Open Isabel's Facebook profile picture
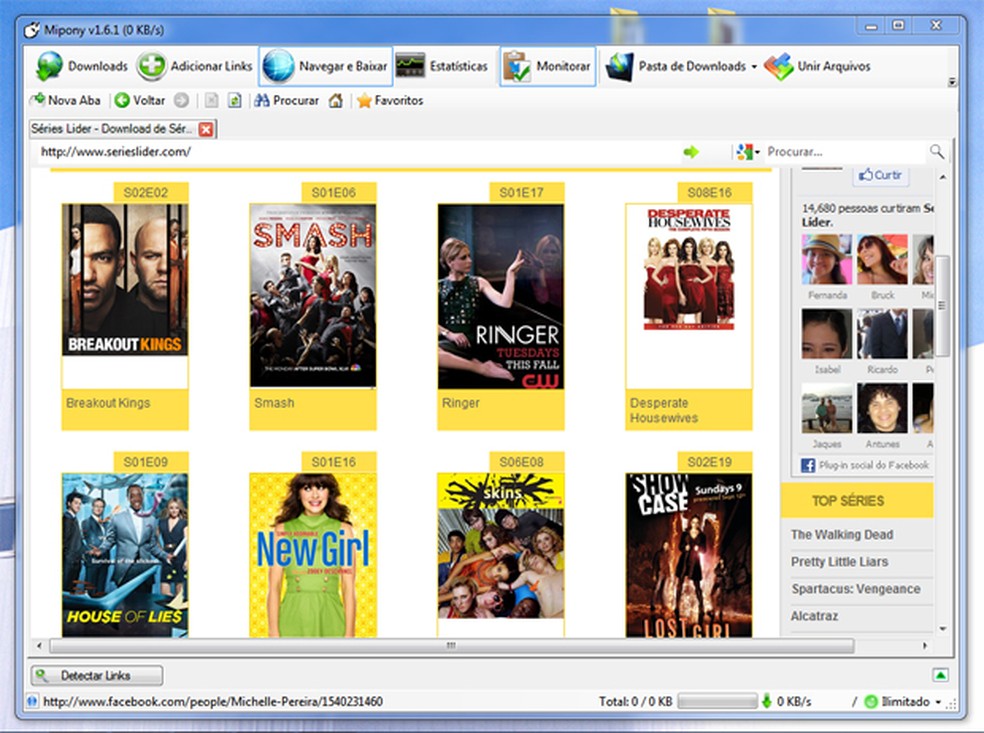The height and width of the screenshot is (733, 984). (x=826, y=333)
